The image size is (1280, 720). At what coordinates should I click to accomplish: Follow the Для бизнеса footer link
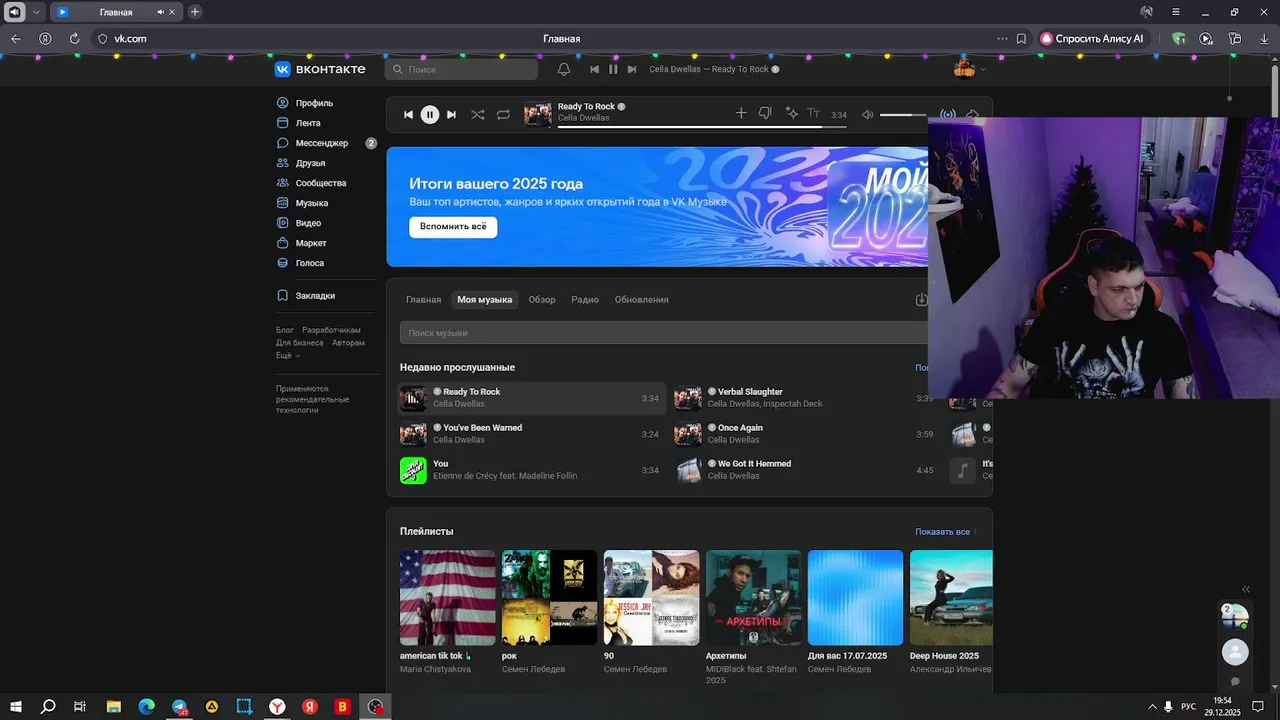pos(300,343)
